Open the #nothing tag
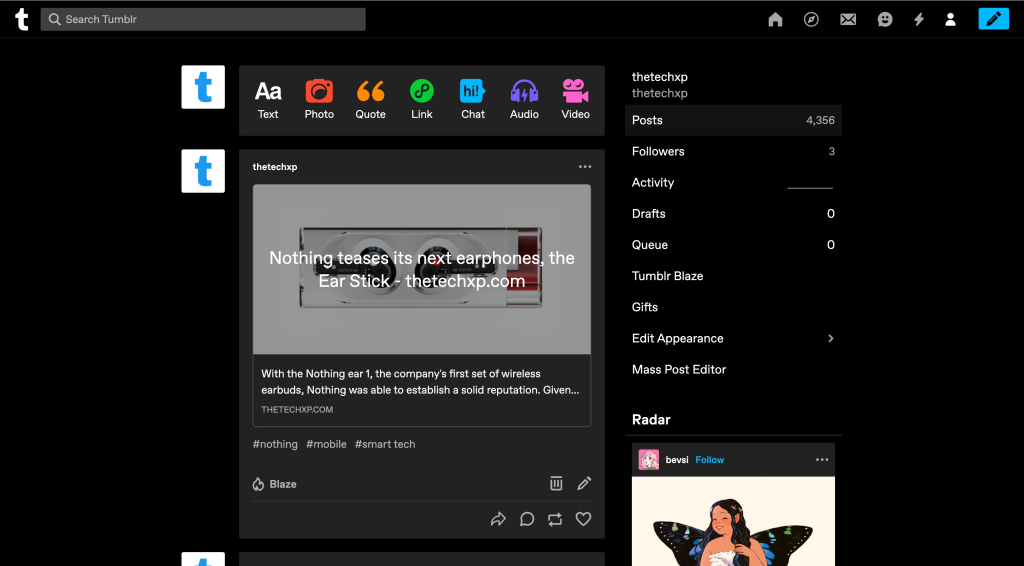The width and height of the screenshot is (1024, 566). pyautogui.click(x=275, y=444)
